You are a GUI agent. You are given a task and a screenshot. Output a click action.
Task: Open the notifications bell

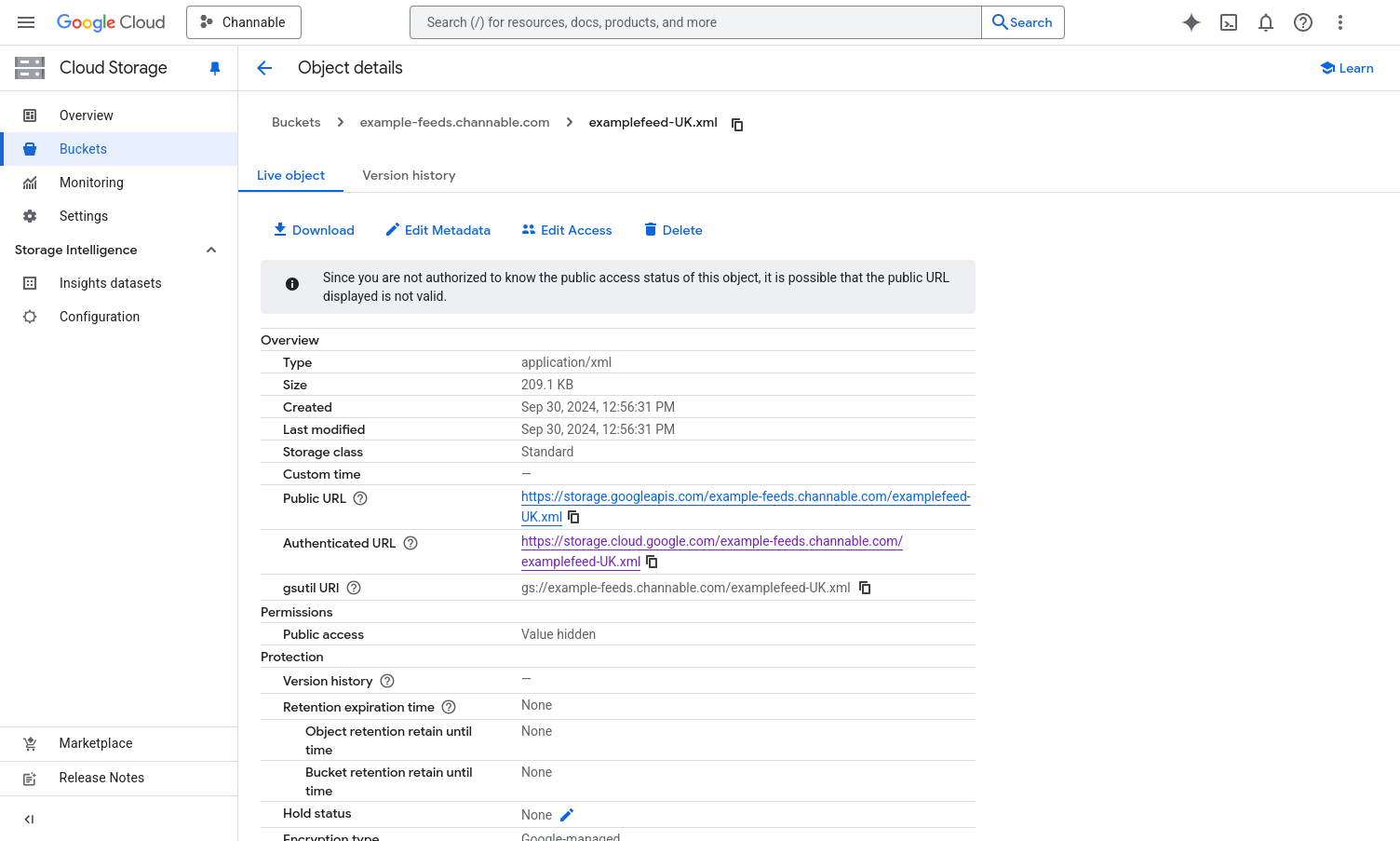1265,22
